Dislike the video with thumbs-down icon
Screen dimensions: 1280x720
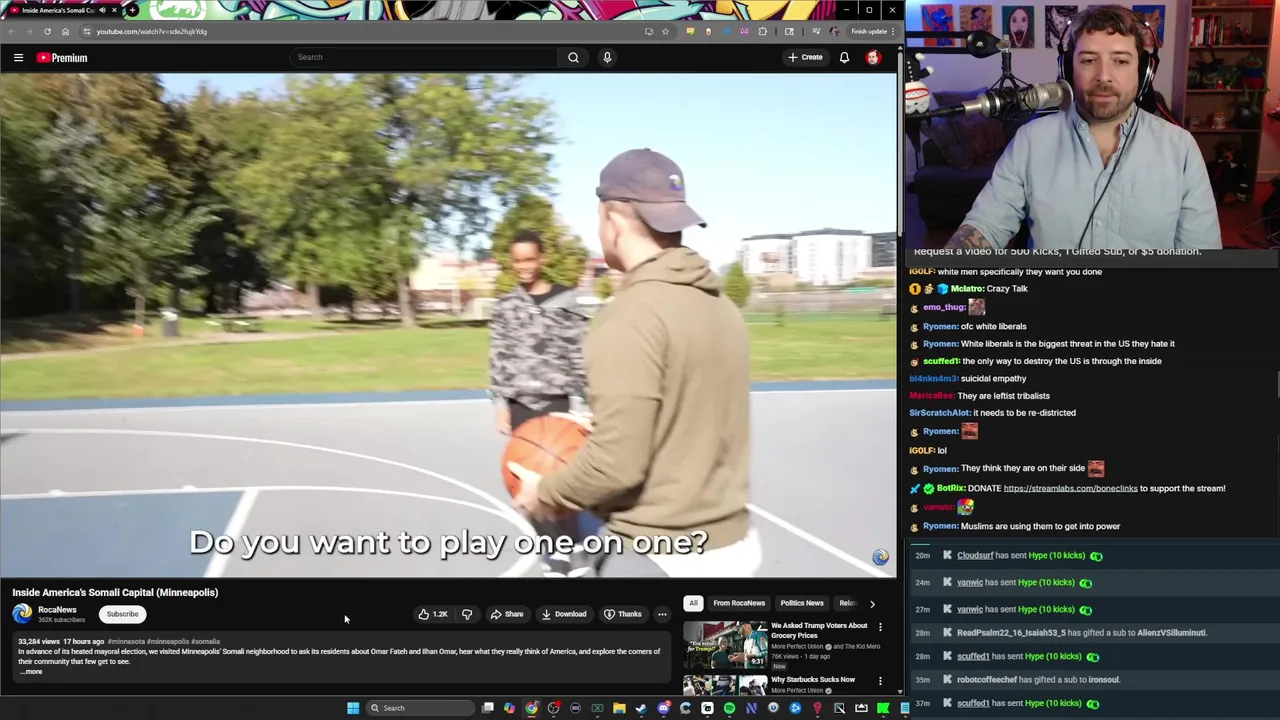(467, 614)
